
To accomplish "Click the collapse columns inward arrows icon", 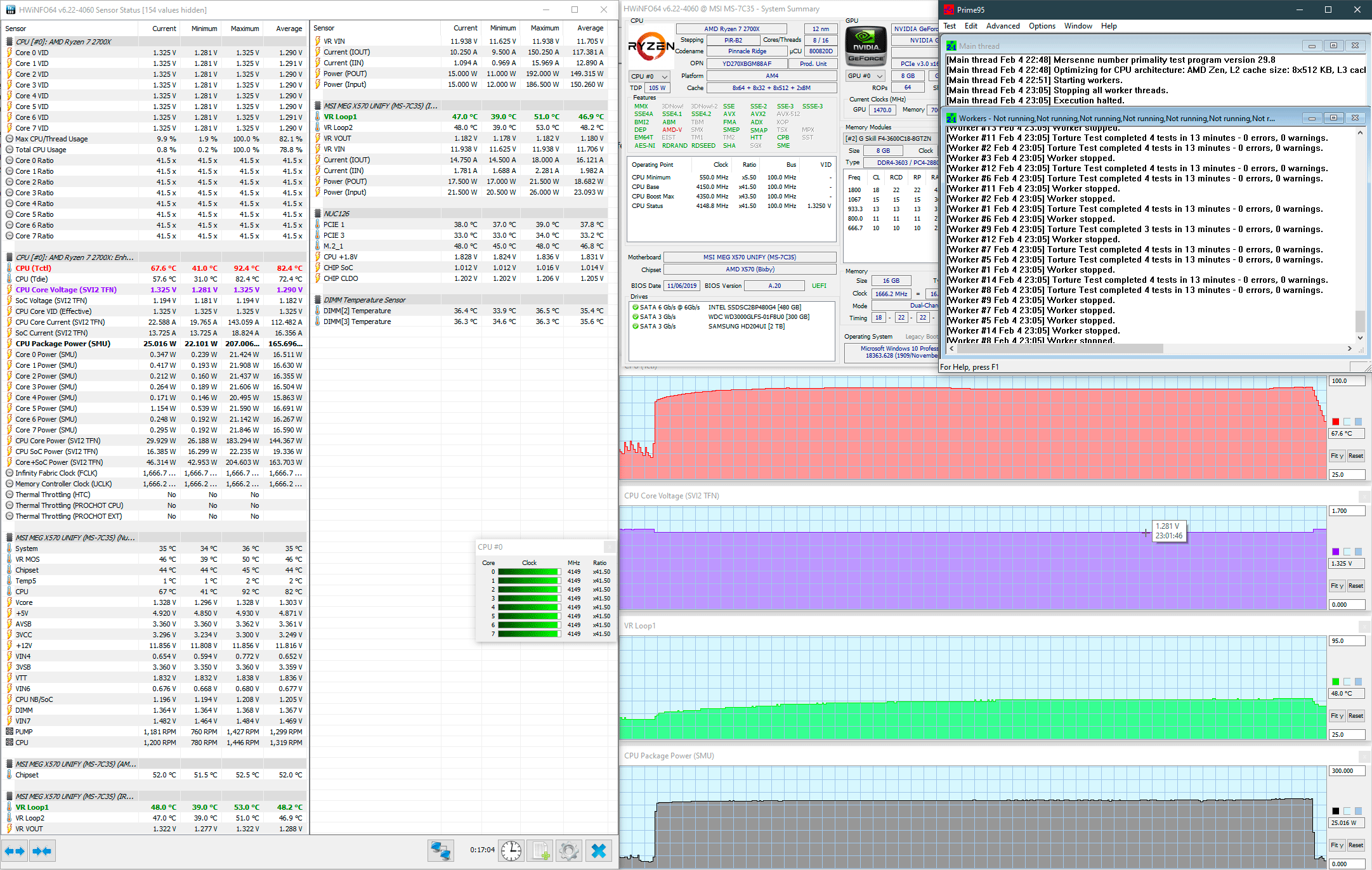I will 42,851.
